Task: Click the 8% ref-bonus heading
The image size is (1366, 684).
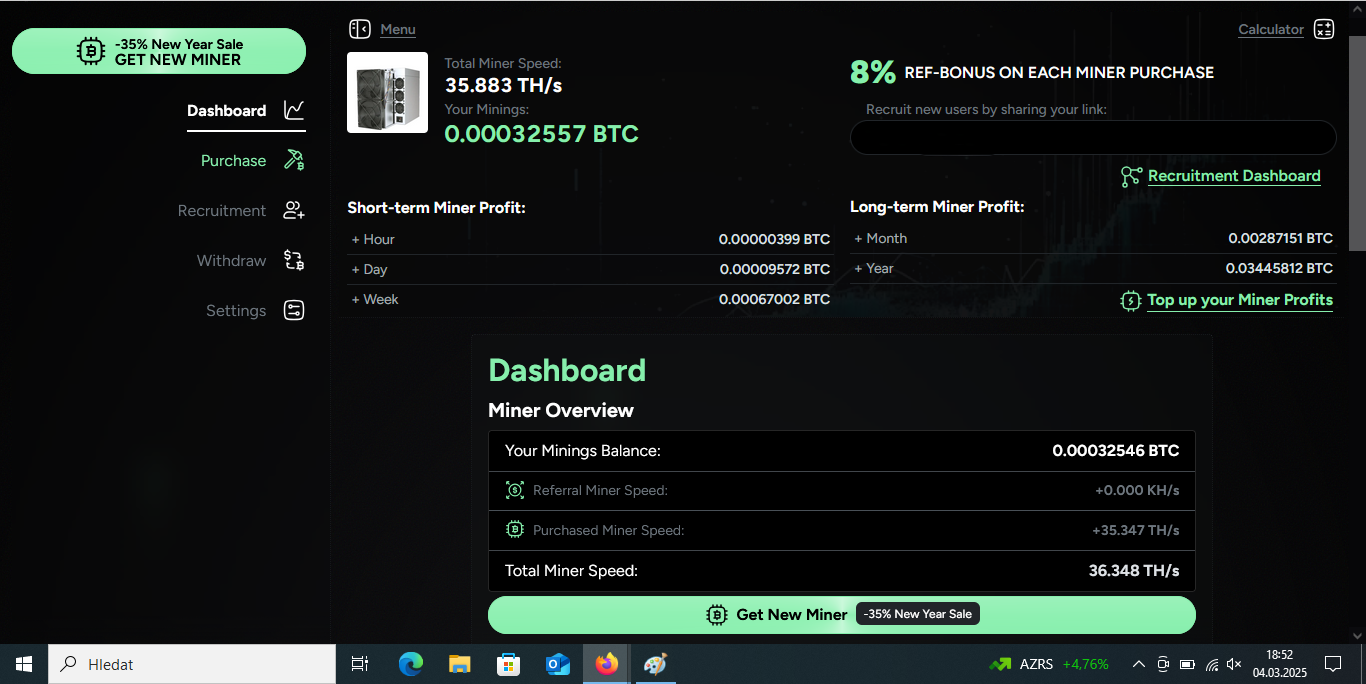Action: 1032,72
